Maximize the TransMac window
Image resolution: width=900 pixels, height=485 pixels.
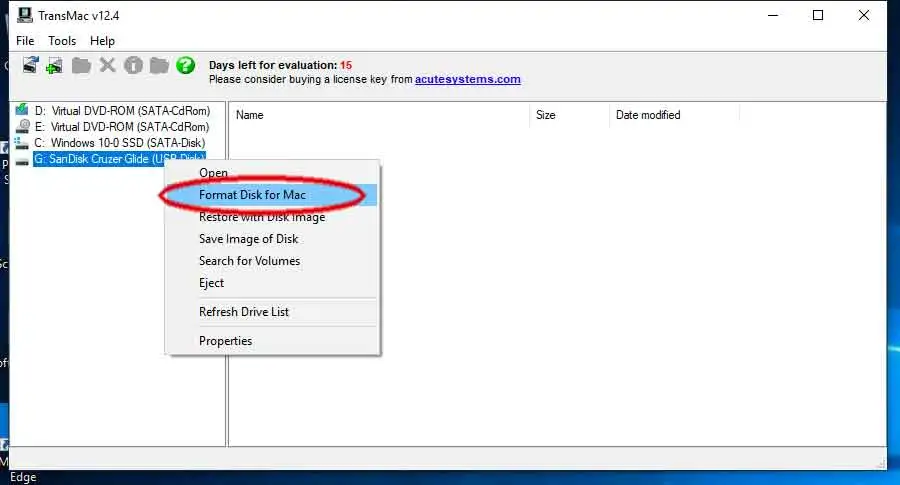pyautogui.click(x=818, y=15)
